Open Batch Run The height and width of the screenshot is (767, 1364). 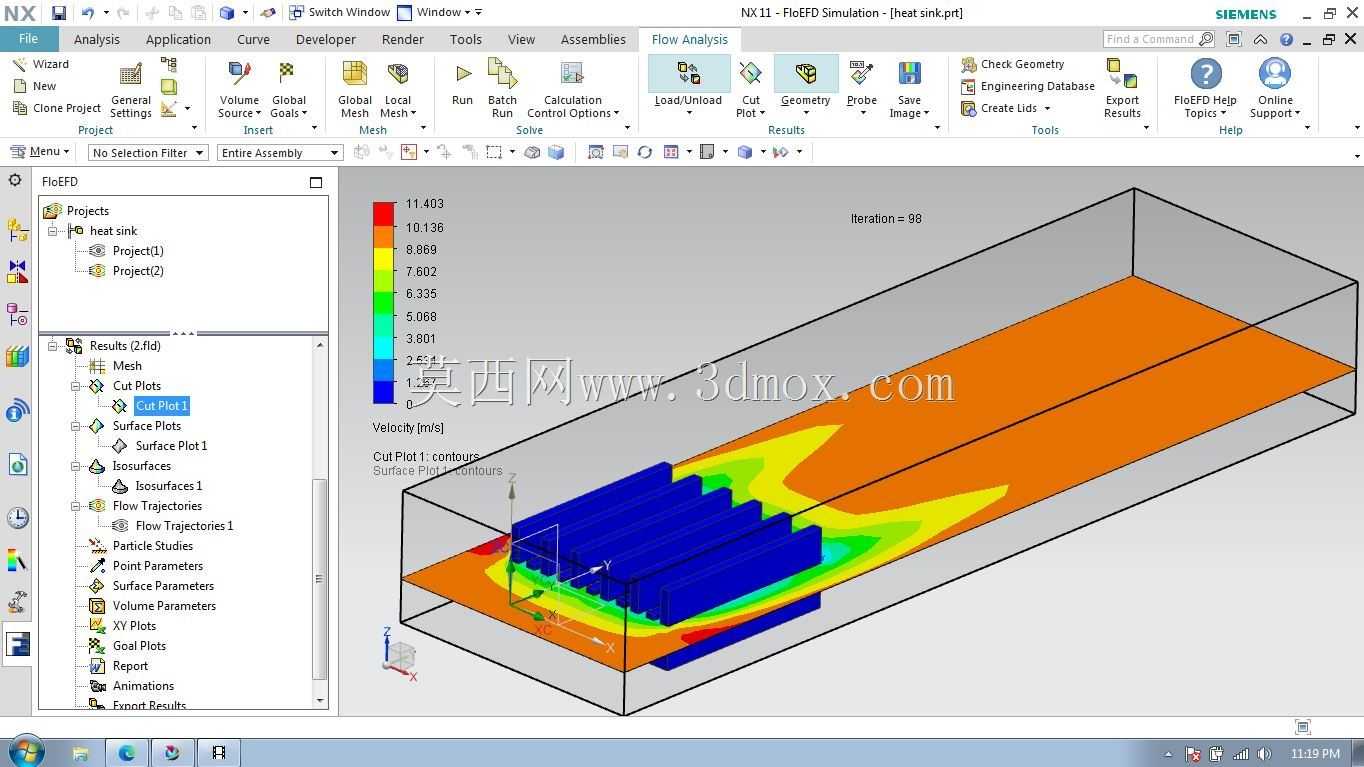pos(502,90)
